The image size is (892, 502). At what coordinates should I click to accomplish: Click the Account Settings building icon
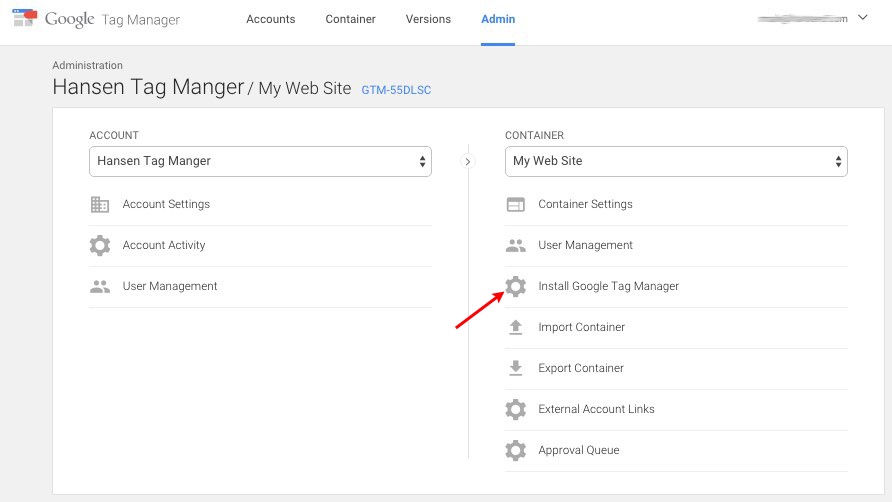[x=100, y=204]
